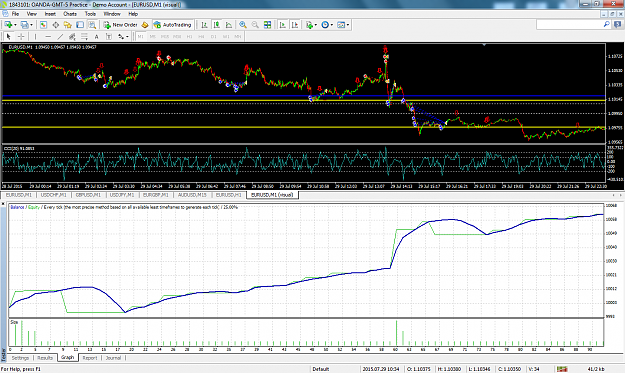625x373 pixels.
Task: Open the tester Report tab
Action: tap(90, 358)
